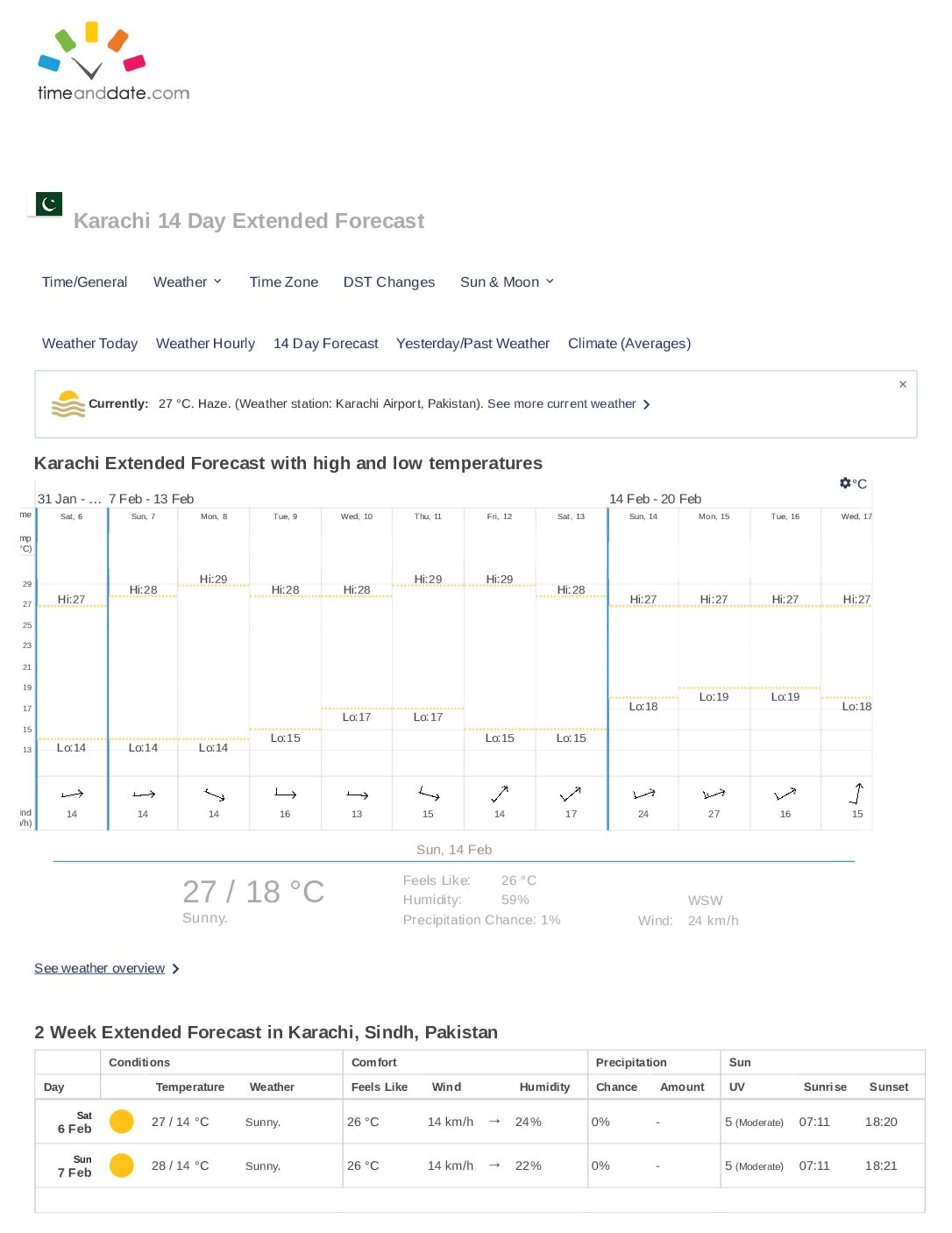Close the current weather banner
The width and height of the screenshot is (952, 1233).
pos(903,384)
